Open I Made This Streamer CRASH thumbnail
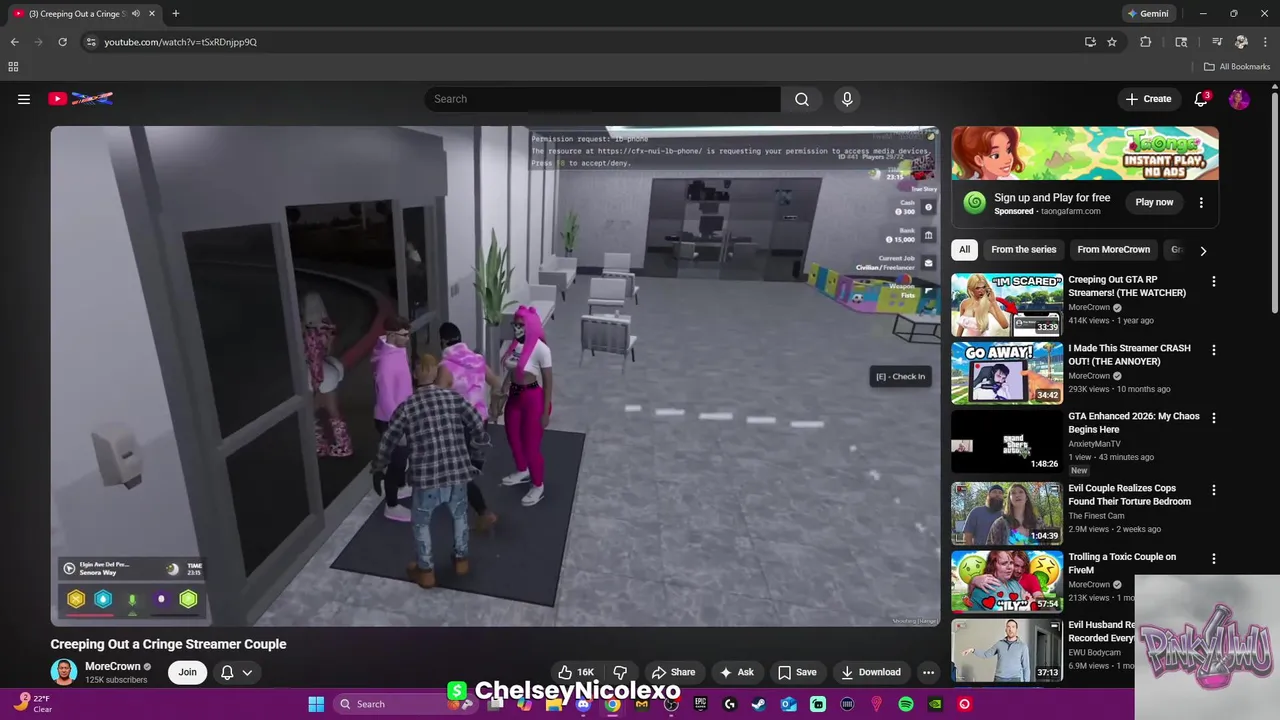 (1007, 373)
